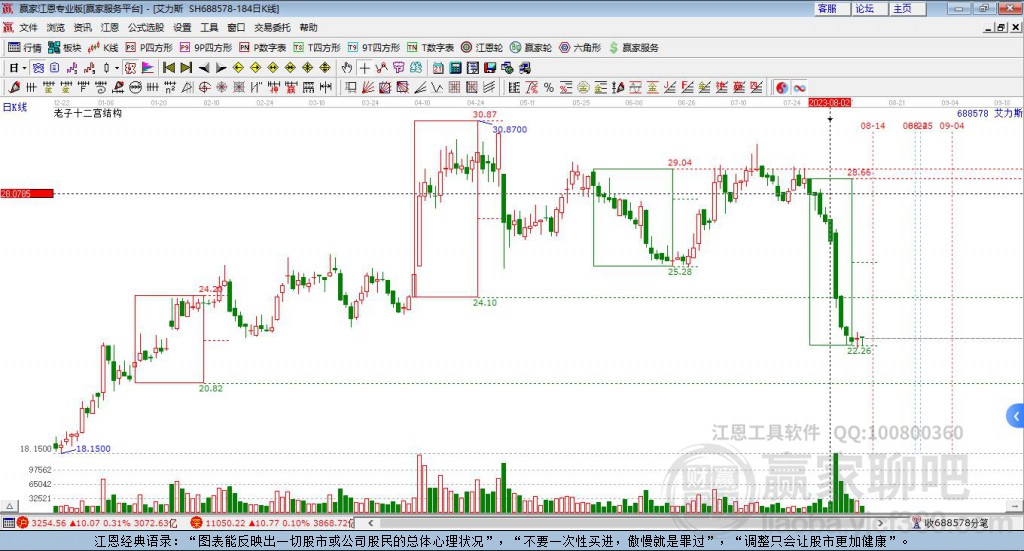Toggle the colored flag chart icon

(x=148, y=68)
